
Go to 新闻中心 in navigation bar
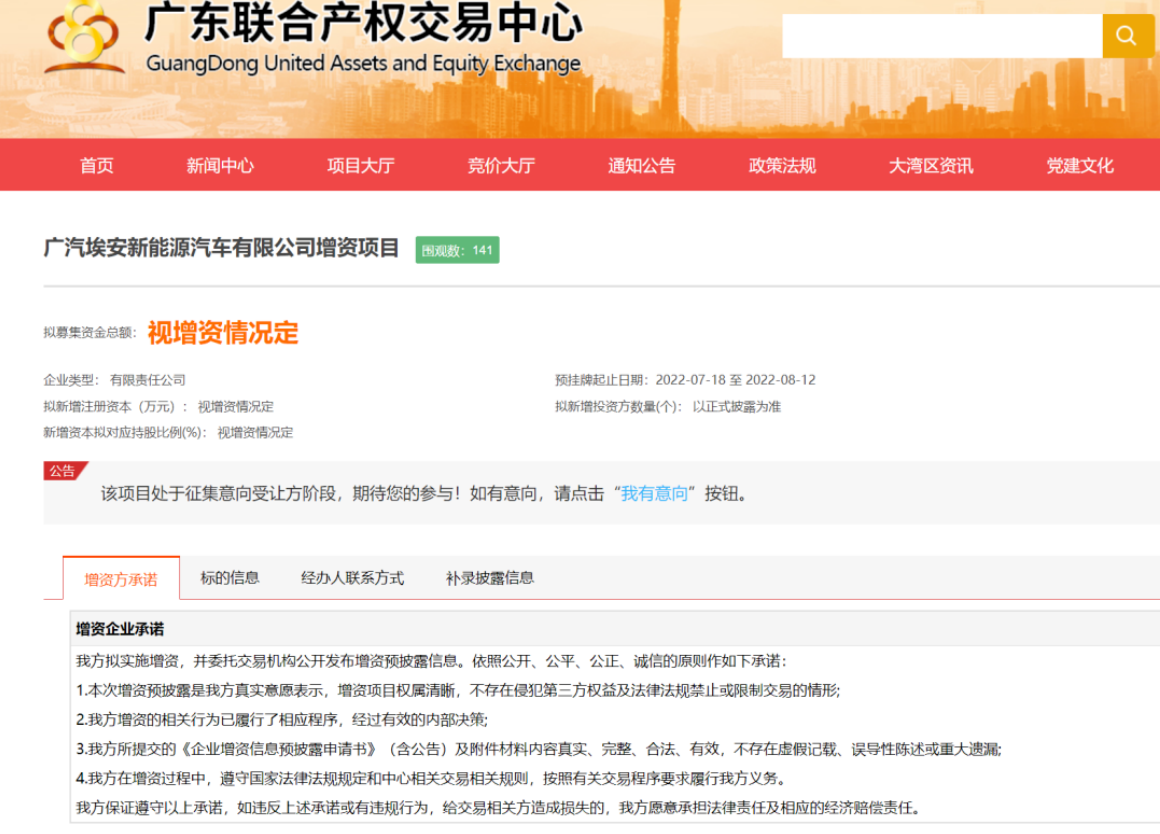[x=220, y=166]
